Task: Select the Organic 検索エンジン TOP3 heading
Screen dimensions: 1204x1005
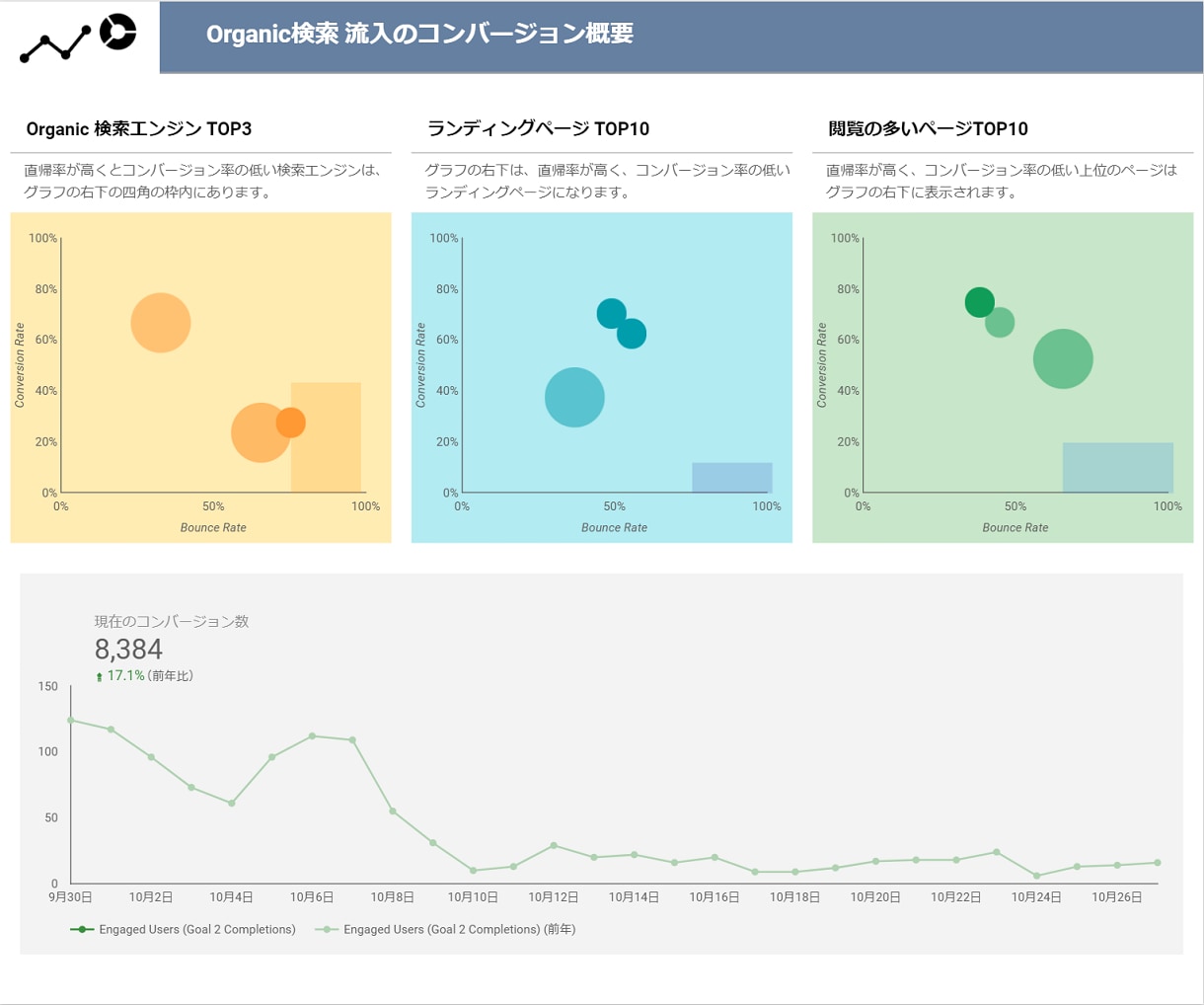Action: [x=139, y=128]
